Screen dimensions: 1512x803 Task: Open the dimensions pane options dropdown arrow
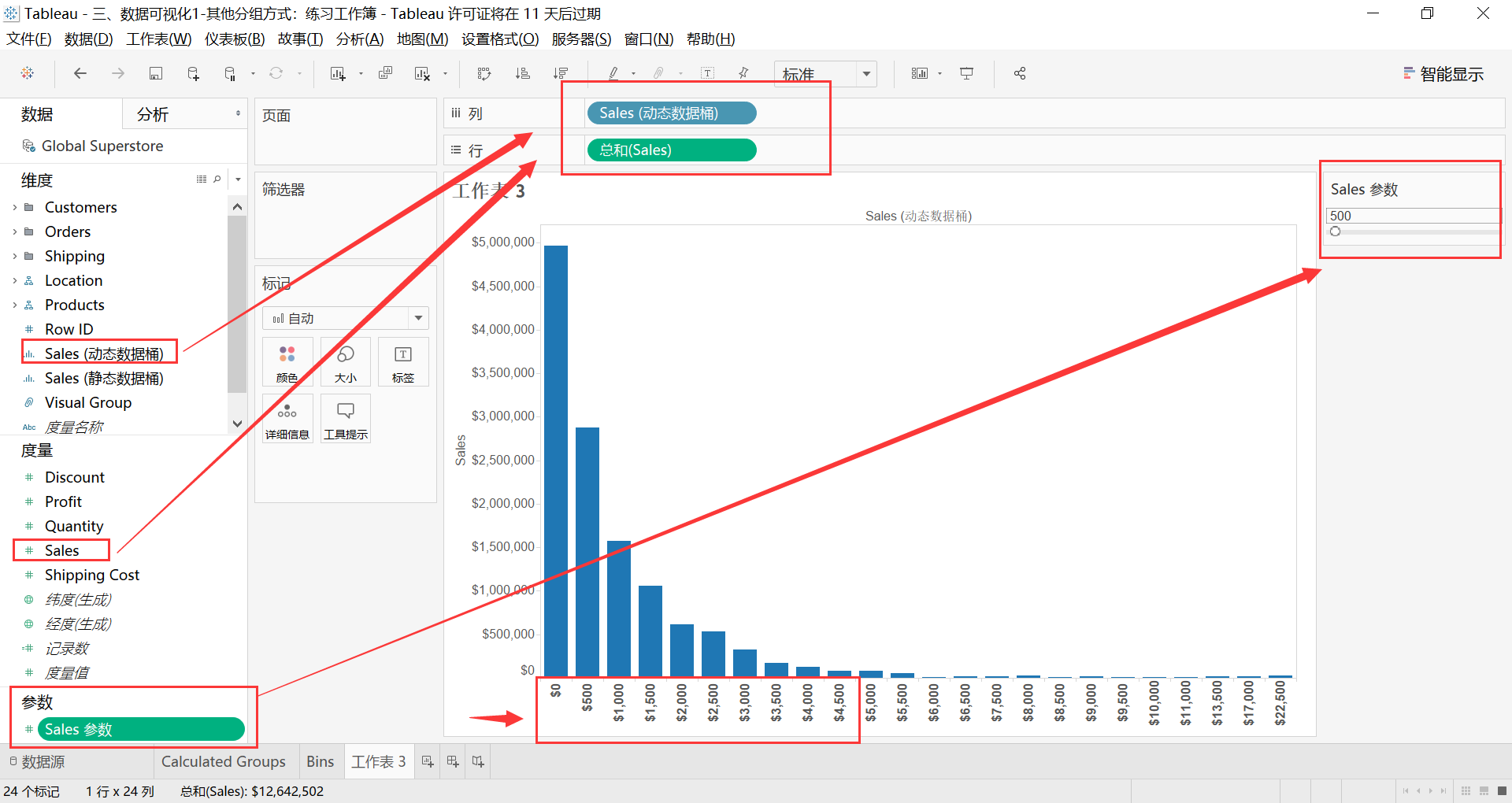pos(238,179)
